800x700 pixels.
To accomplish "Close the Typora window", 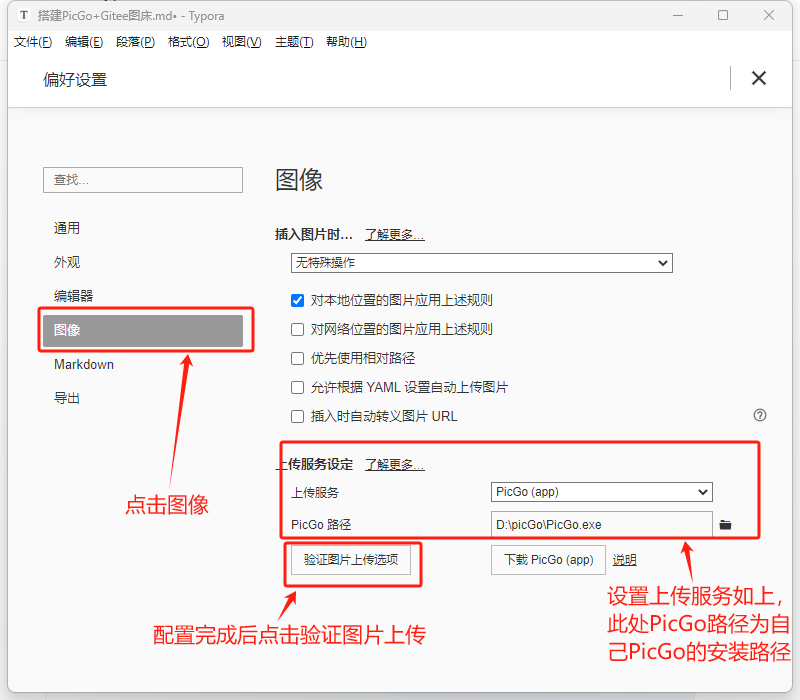I will click(769, 15).
